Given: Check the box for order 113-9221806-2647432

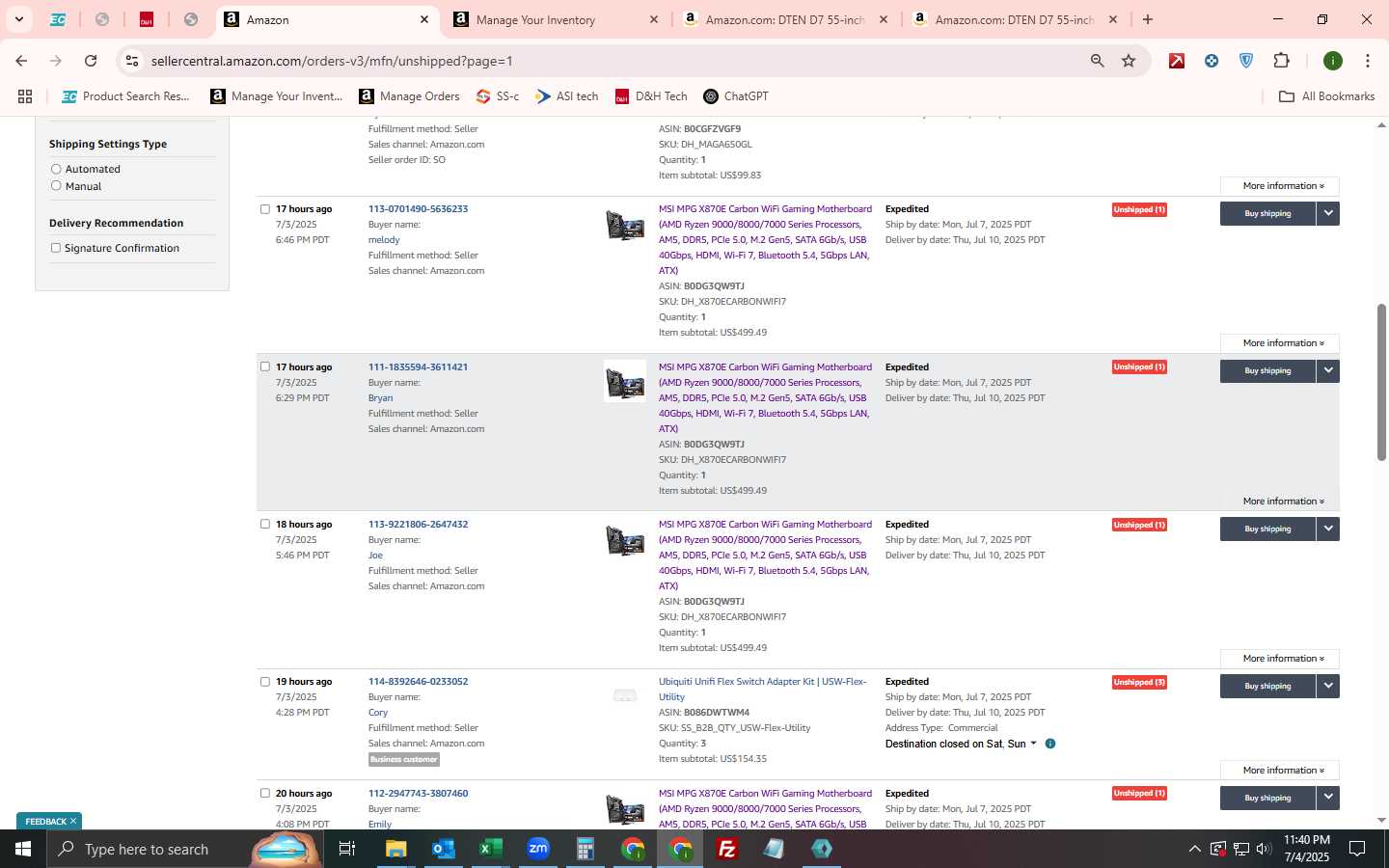Looking at the screenshot, I should tap(265, 524).
